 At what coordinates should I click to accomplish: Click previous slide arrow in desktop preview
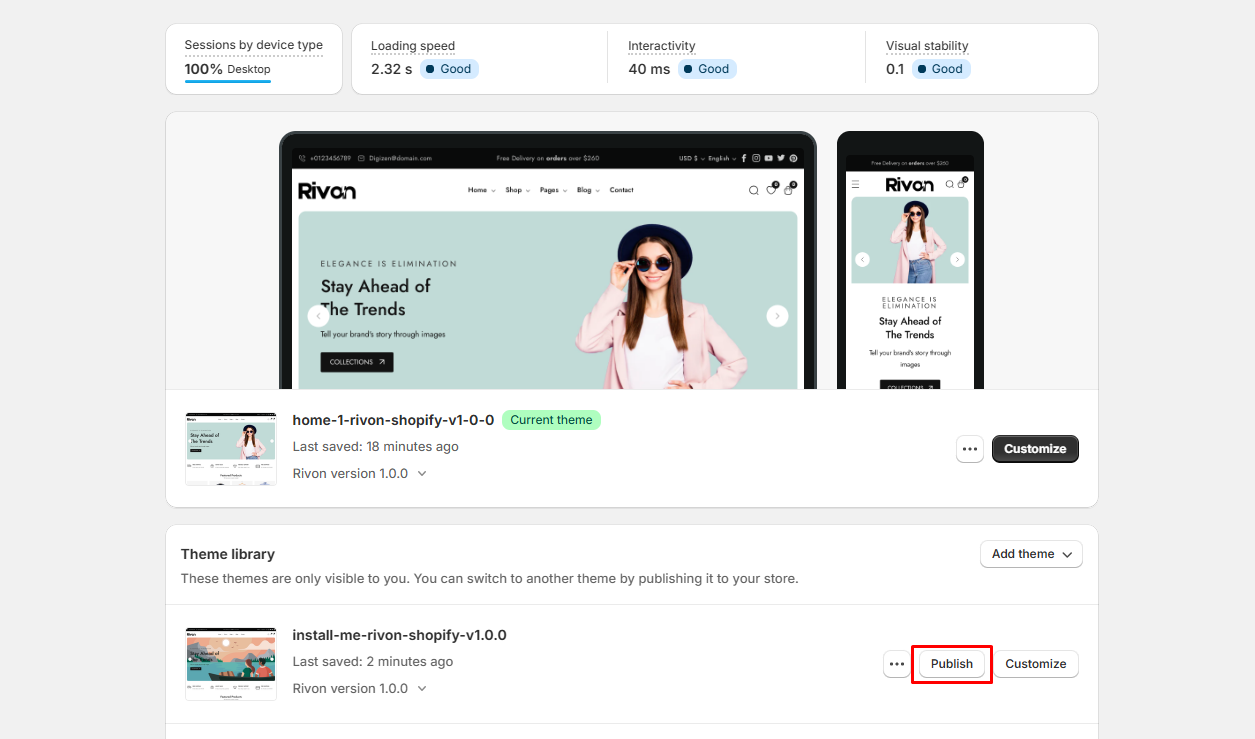(318, 316)
